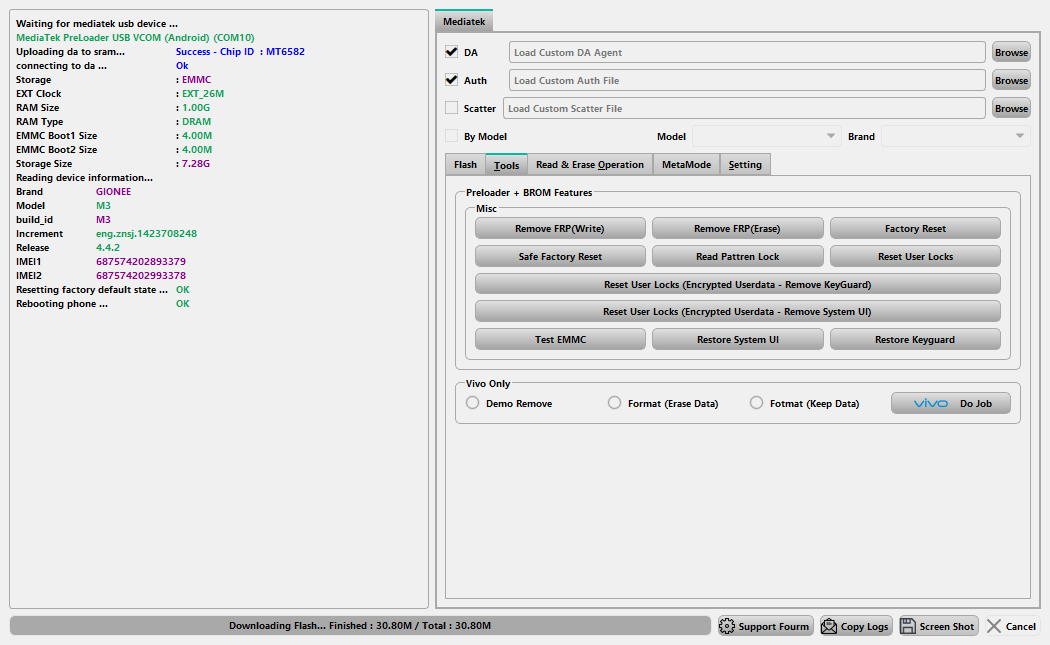Click Remove FRP(Erase) button
Screen dimensions: 1050x645
click(737, 228)
